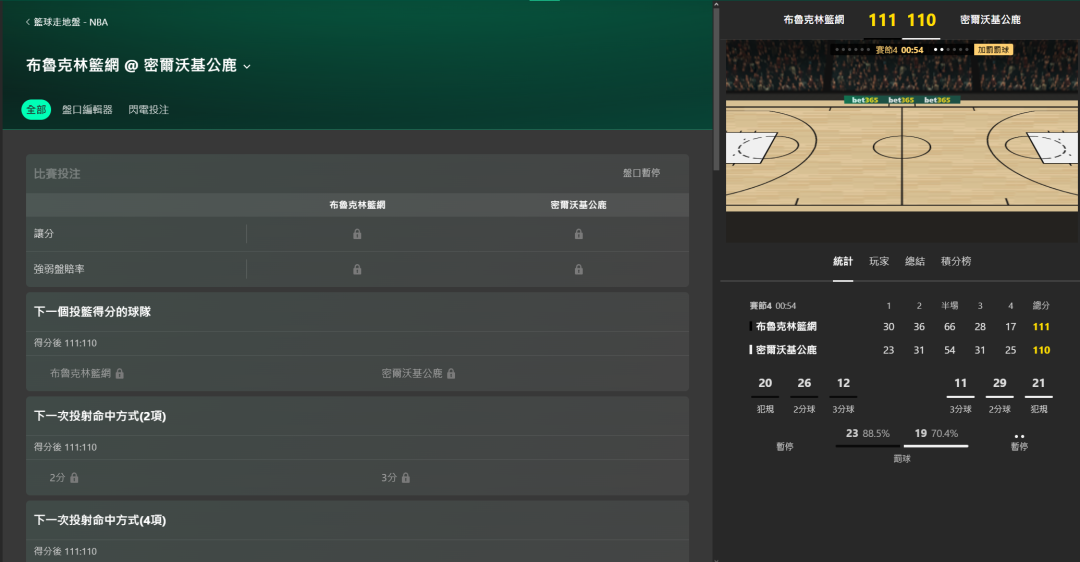Click the locked 強弱盤賠率 cell for 密爾沃基公鹿

[579, 269]
